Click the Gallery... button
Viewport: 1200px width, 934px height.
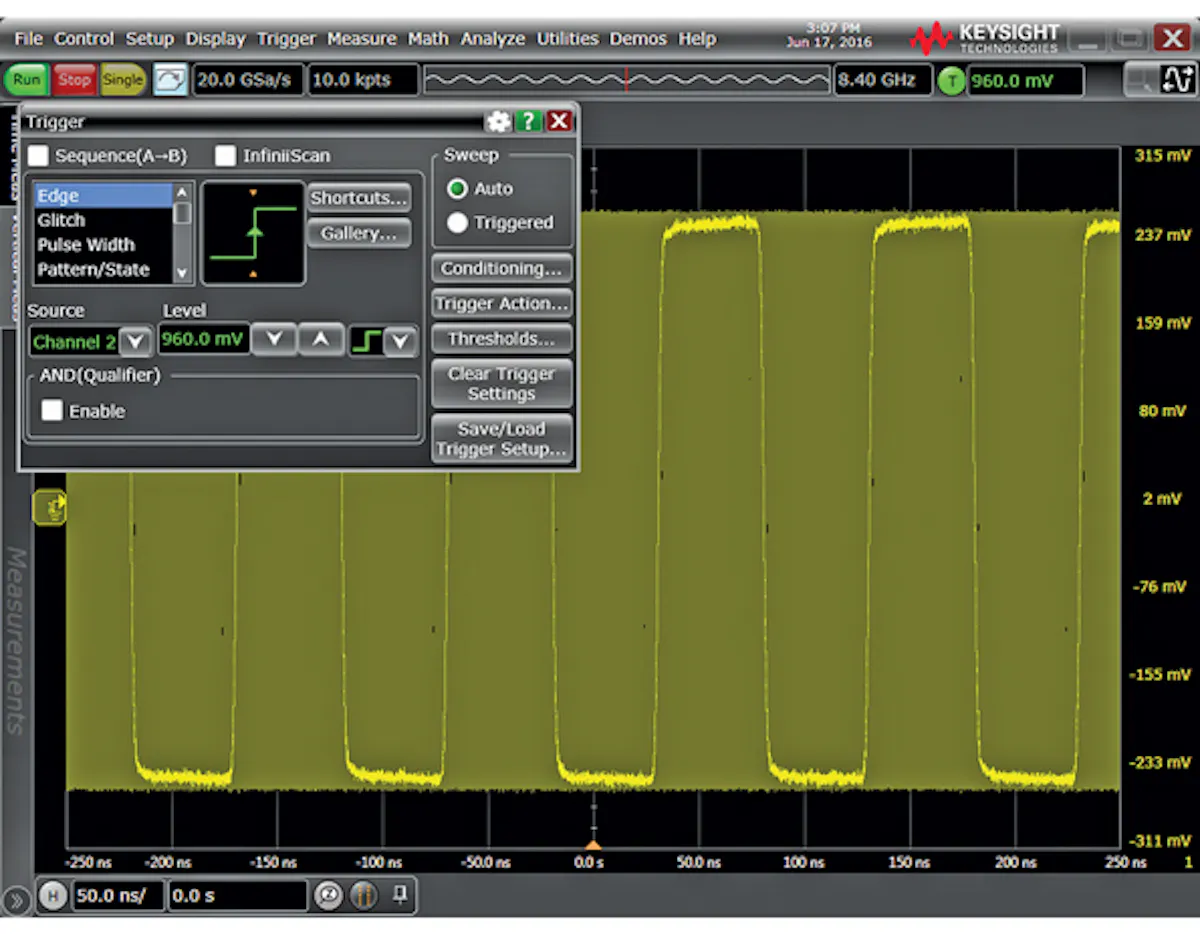pyautogui.click(x=359, y=234)
